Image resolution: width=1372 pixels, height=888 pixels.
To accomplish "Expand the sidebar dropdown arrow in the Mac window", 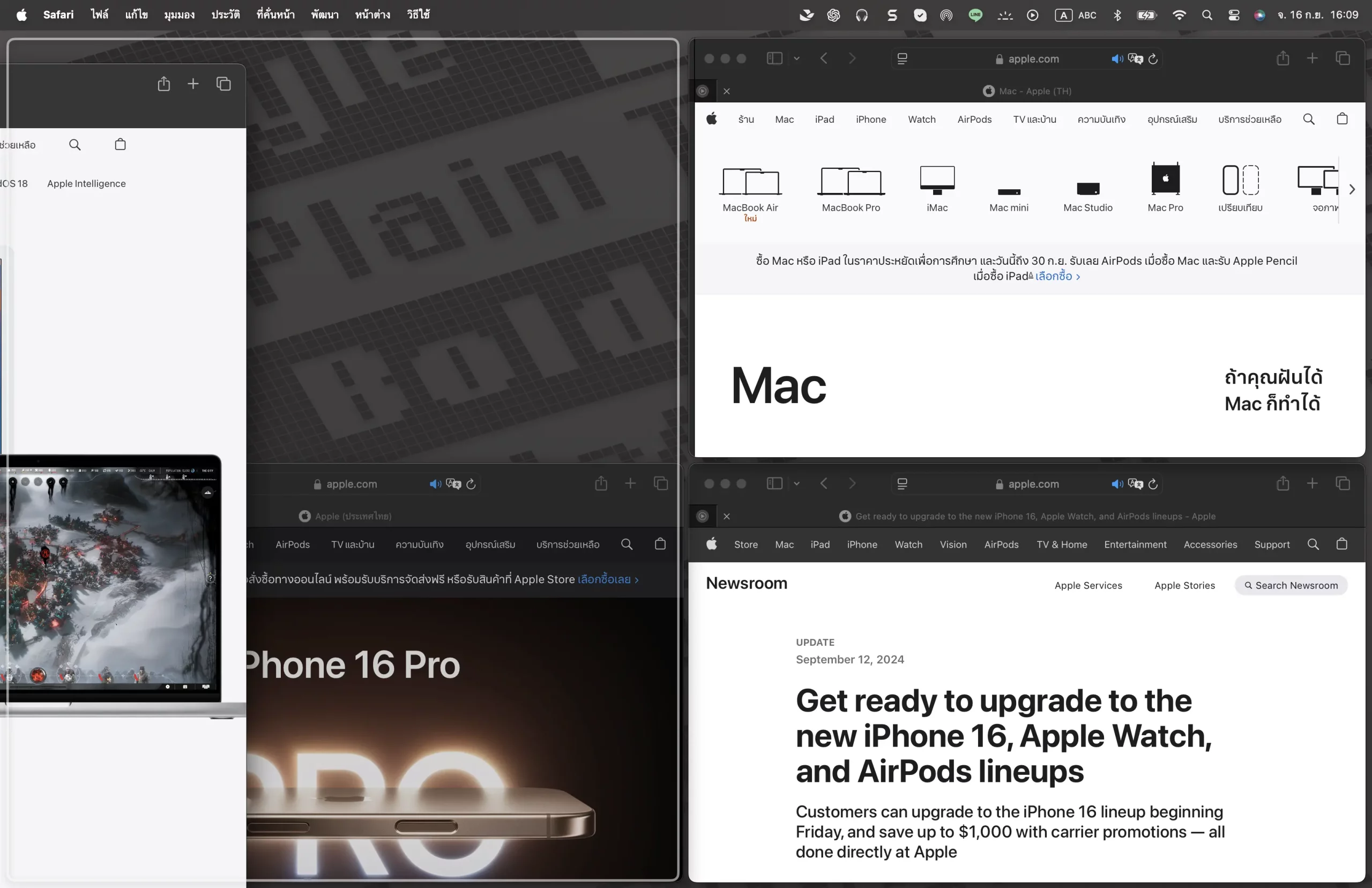I will pyautogui.click(x=797, y=59).
